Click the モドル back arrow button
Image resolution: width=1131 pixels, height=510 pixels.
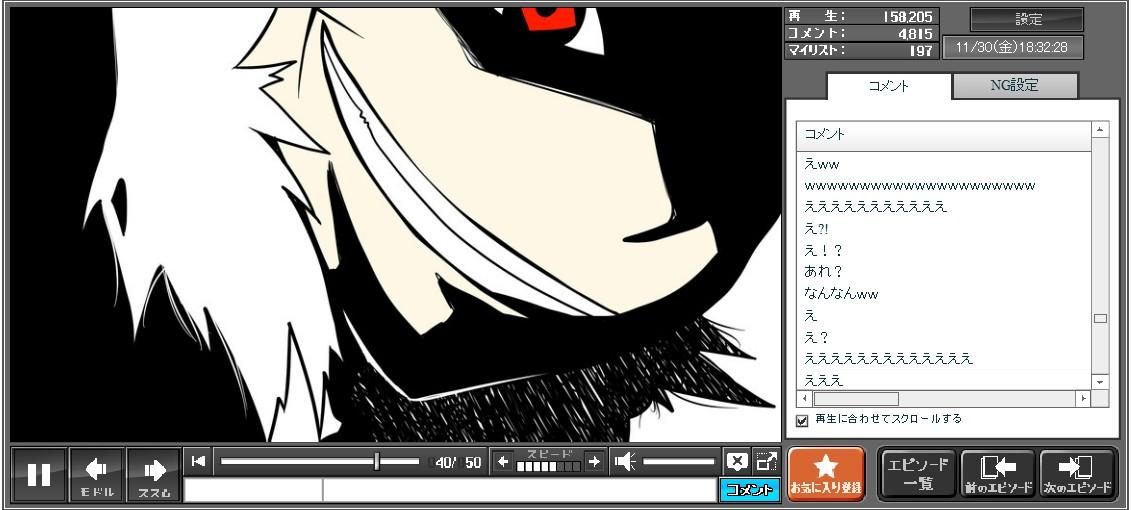[x=97, y=474]
